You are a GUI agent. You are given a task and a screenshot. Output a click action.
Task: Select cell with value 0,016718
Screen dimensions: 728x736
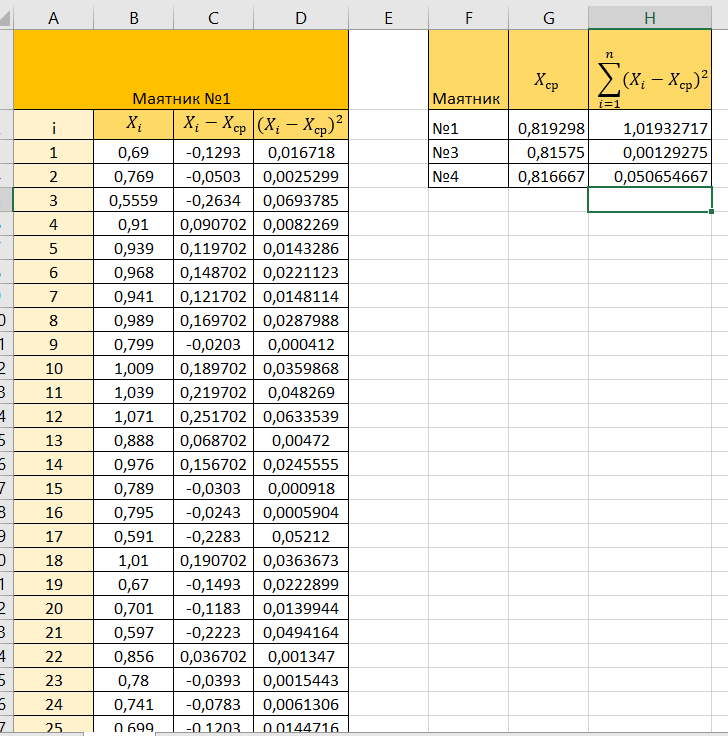coord(301,152)
